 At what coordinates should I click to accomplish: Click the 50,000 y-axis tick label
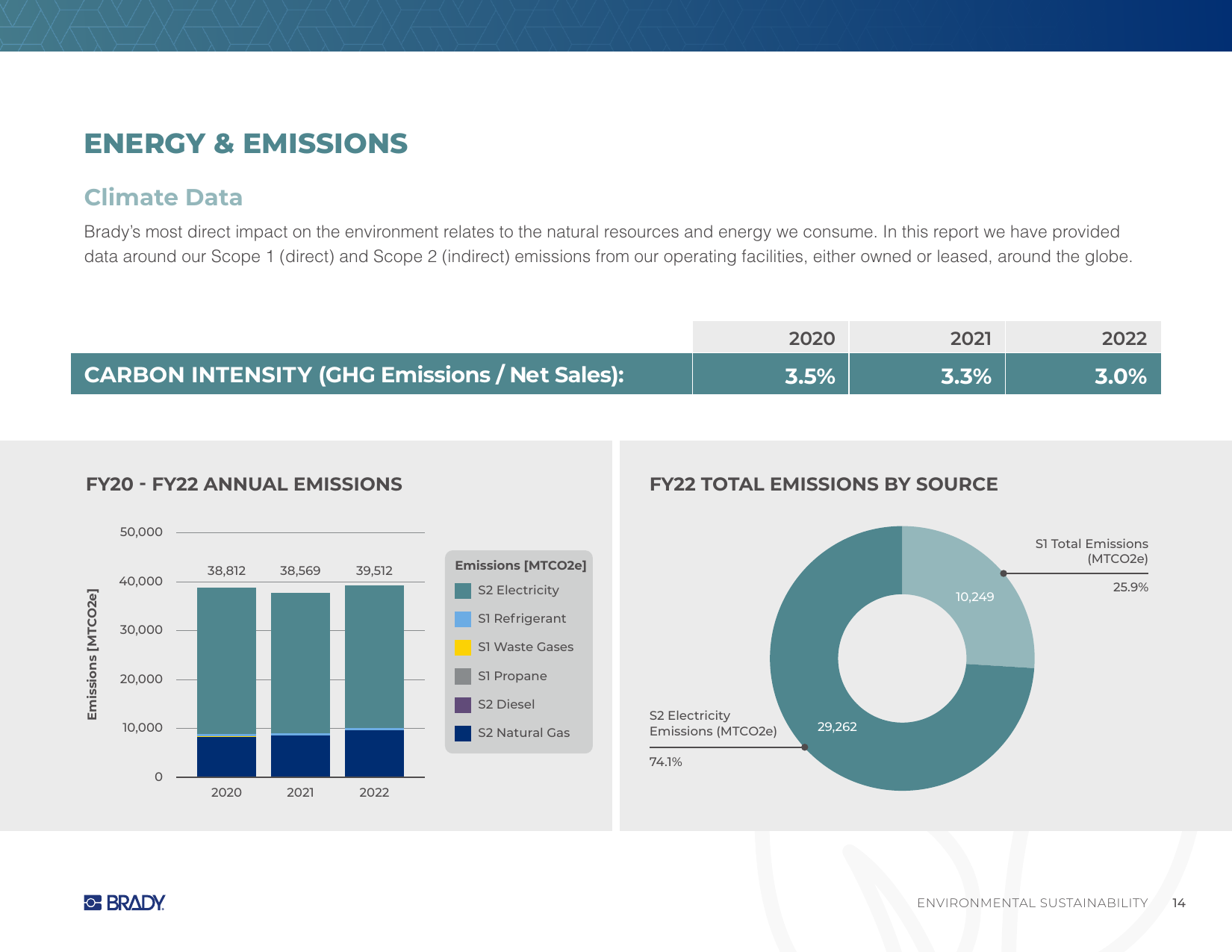tap(141, 532)
